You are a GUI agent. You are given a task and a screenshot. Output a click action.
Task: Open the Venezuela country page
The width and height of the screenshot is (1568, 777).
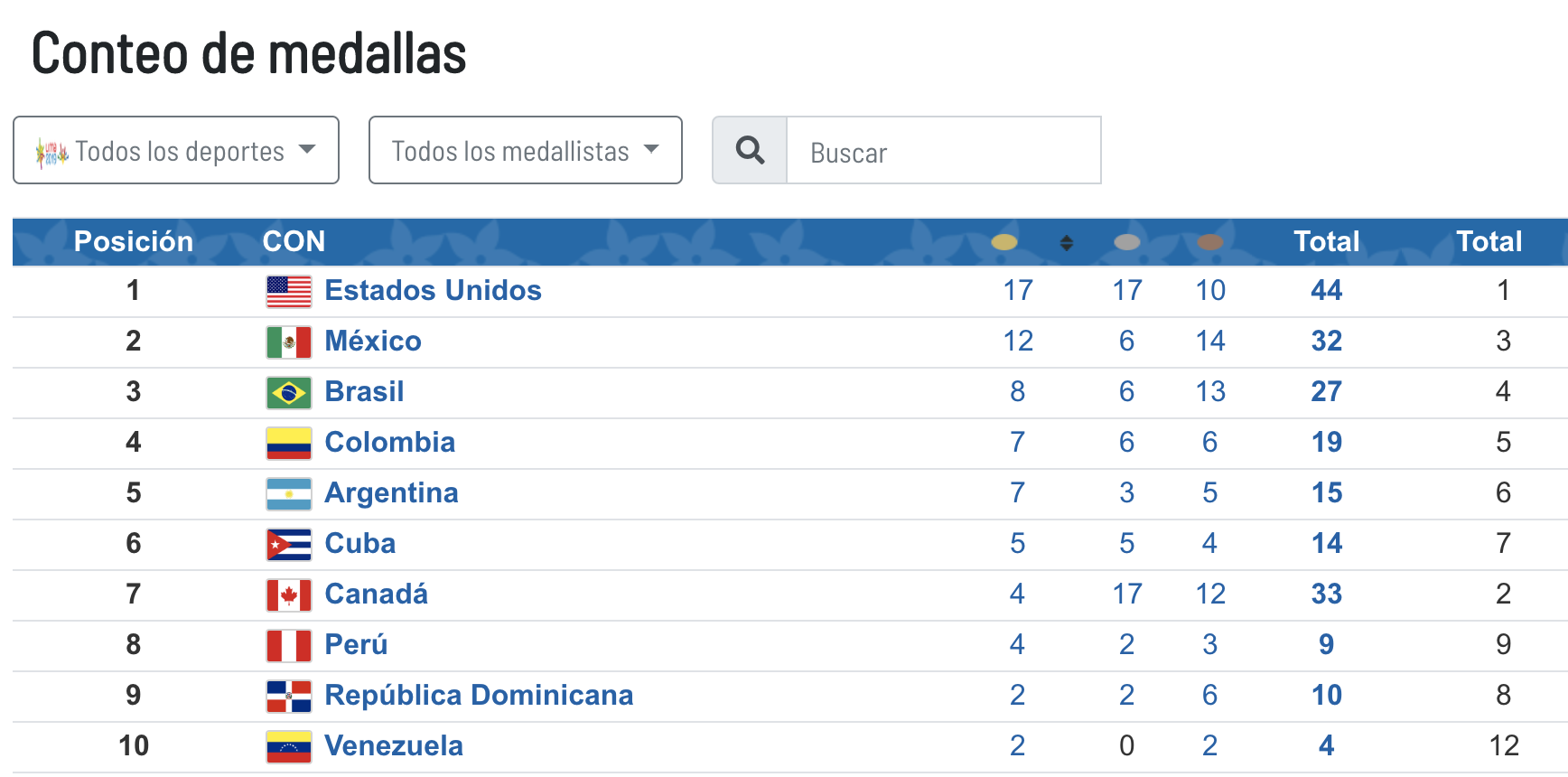coord(394,746)
